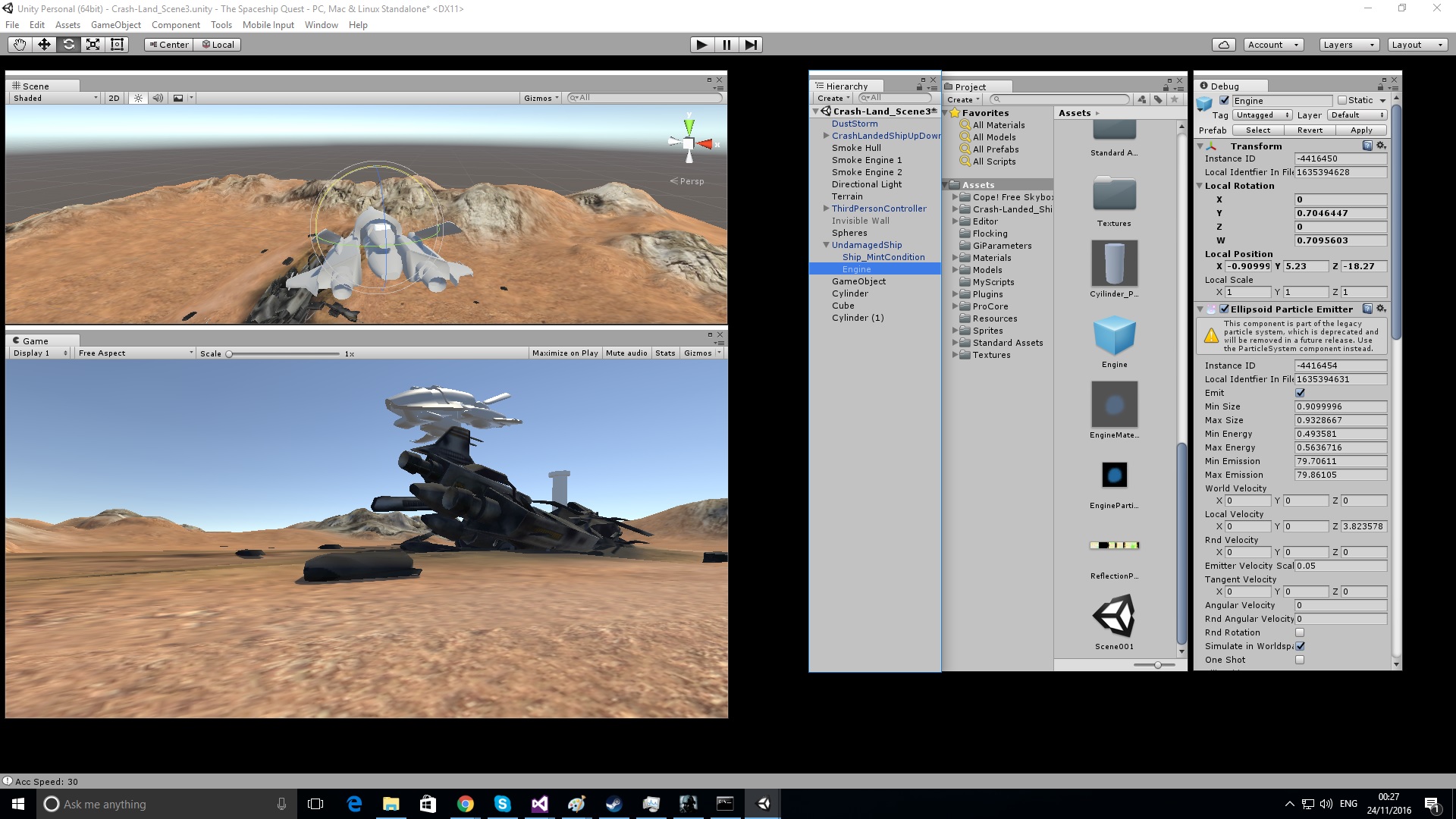1456x819 pixels.
Task: Toggle scene effects image icon
Action: coord(178,98)
